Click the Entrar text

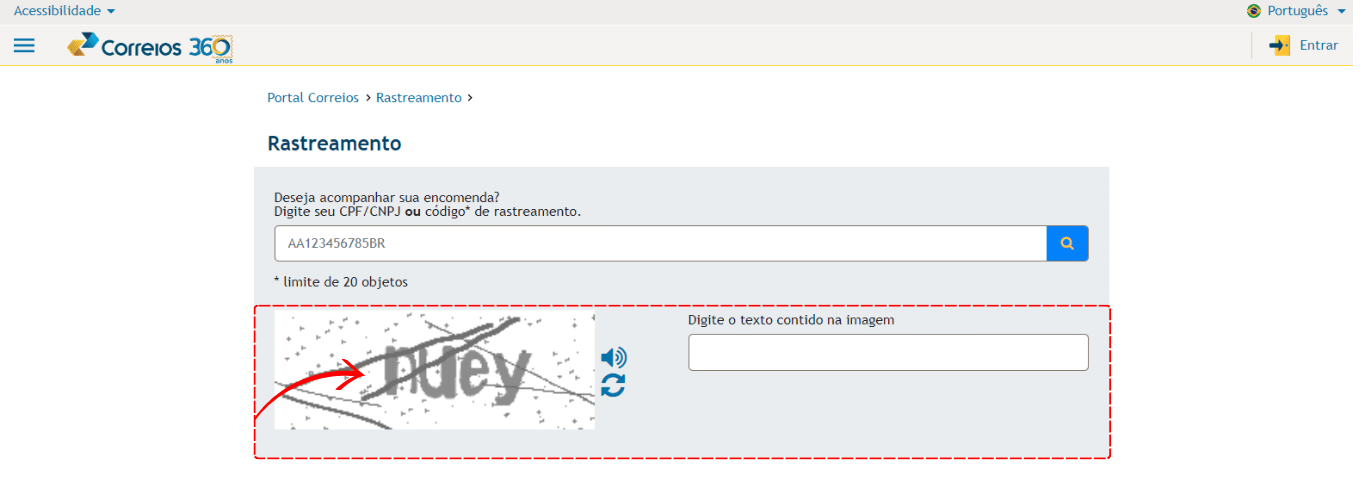click(x=1319, y=45)
